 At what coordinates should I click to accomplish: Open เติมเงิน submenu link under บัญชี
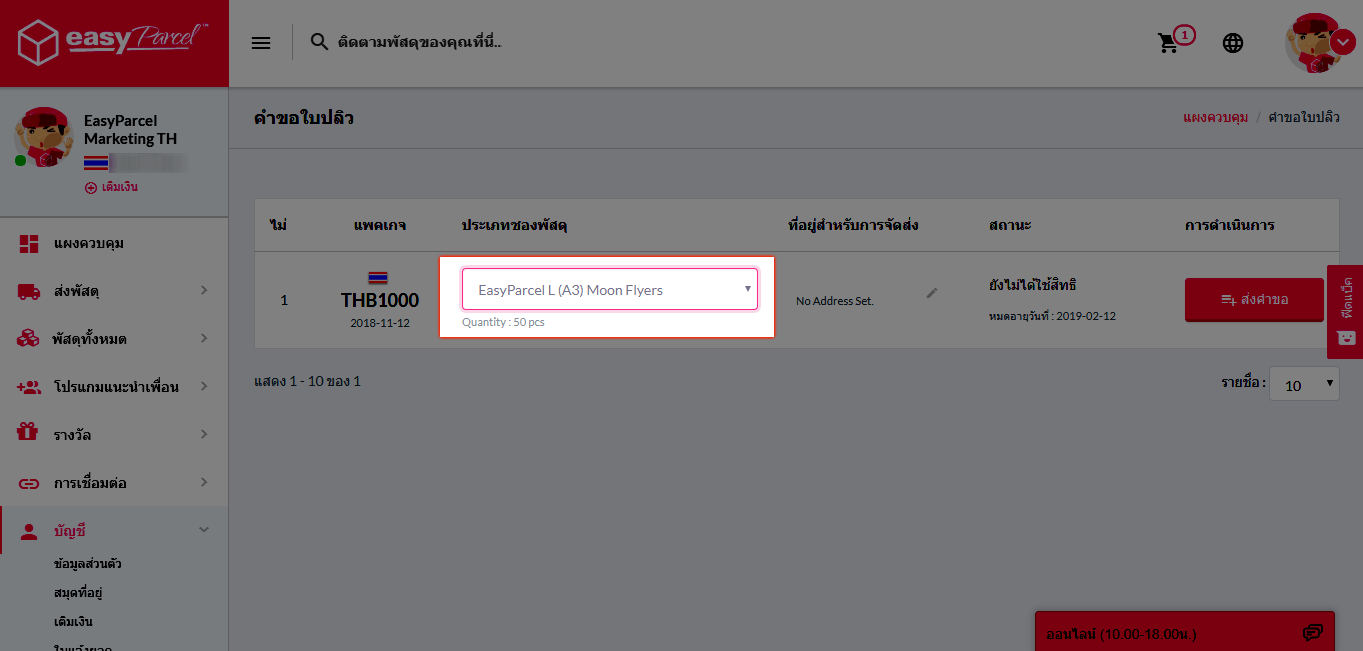[x=74, y=622]
